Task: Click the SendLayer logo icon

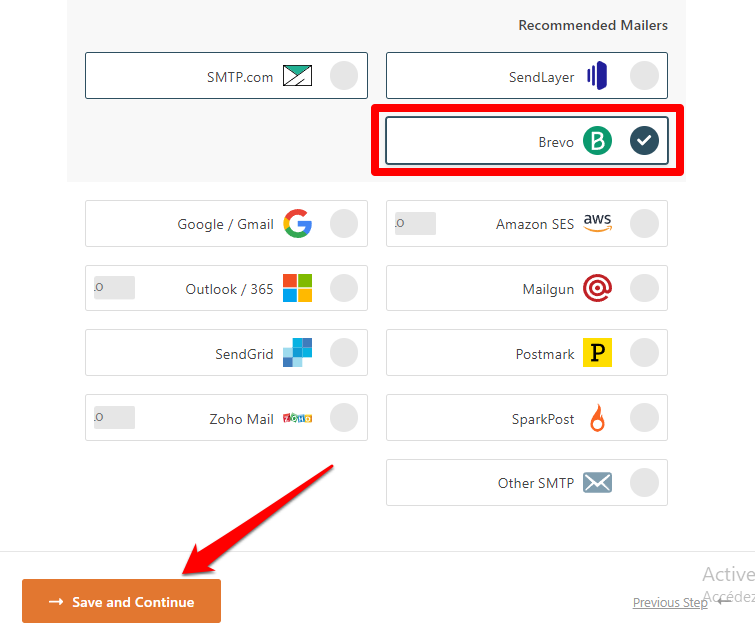Action: pos(597,76)
